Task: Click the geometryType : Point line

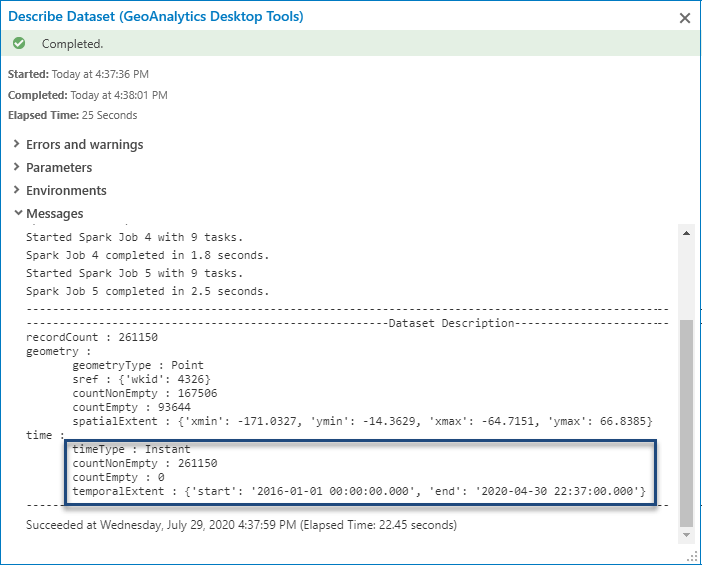Action: click(138, 365)
